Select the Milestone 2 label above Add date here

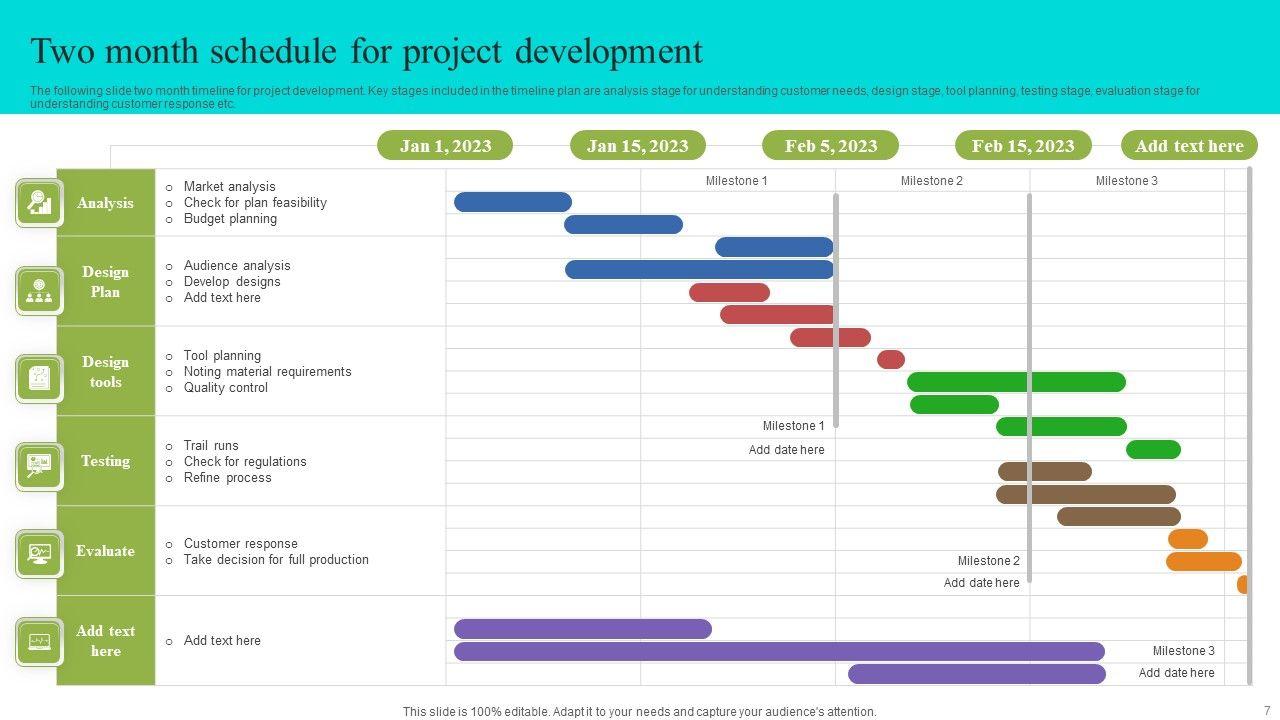[989, 561]
